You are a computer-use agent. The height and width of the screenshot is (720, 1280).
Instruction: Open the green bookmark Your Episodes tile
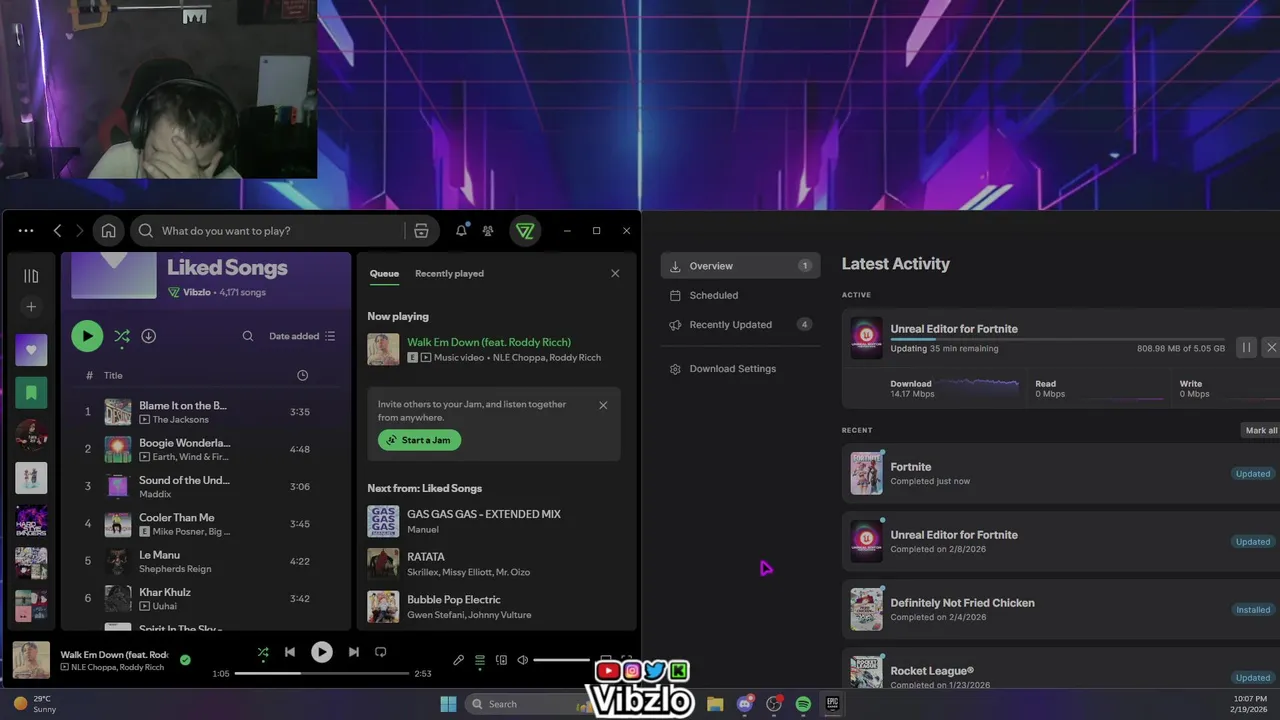pos(31,392)
